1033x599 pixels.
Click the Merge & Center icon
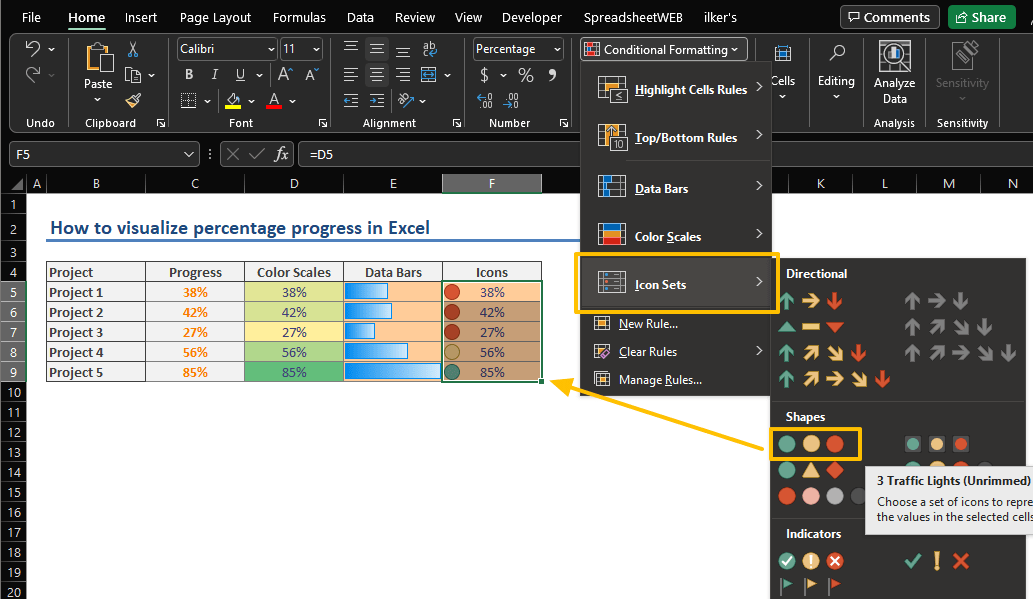[428, 75]
